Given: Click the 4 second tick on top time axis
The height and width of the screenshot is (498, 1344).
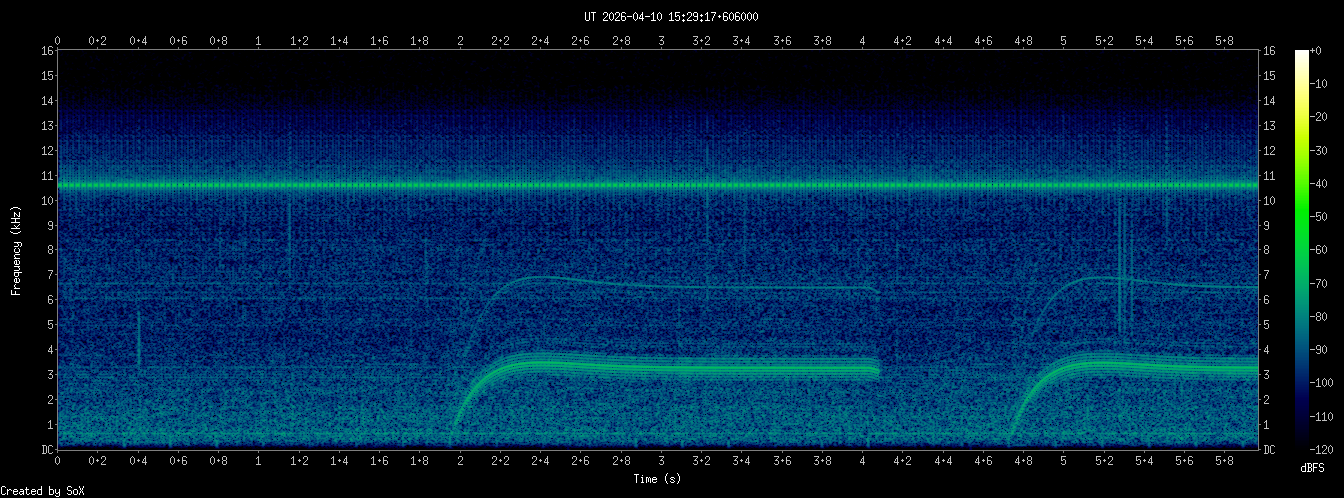Looking at the screenshot, I should point(862,40).
